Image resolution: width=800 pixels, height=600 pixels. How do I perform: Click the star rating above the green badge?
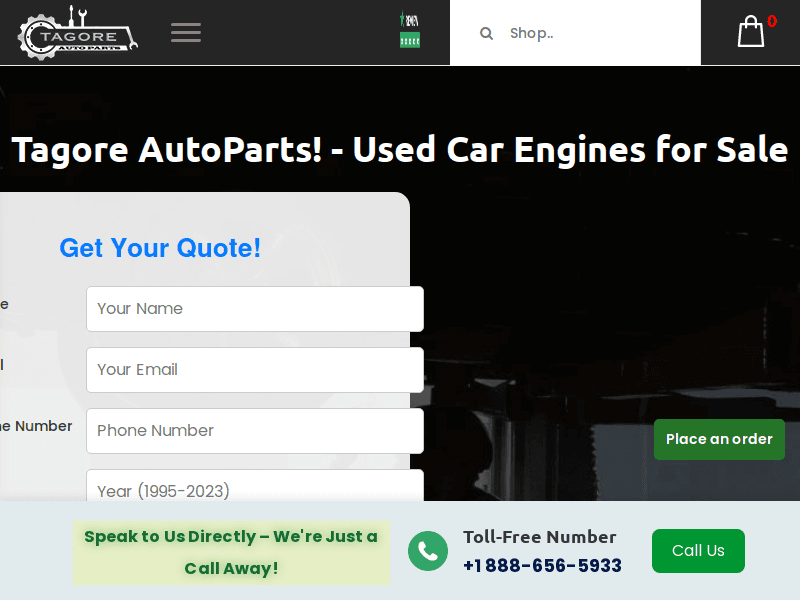point(409,20)
